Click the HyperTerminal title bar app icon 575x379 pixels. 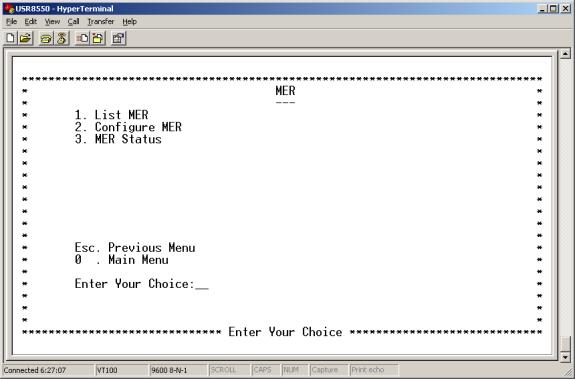pos(9,8)
